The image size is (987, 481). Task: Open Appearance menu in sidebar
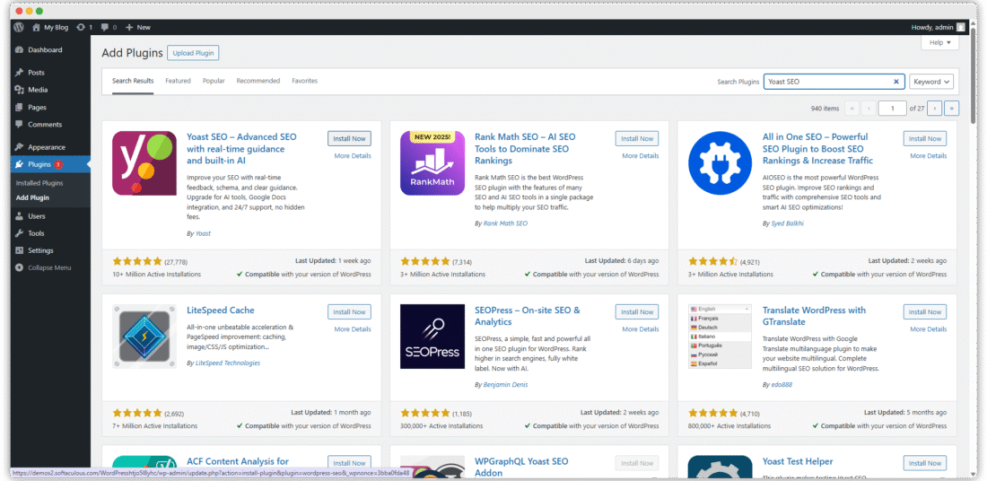pos(46,147)
